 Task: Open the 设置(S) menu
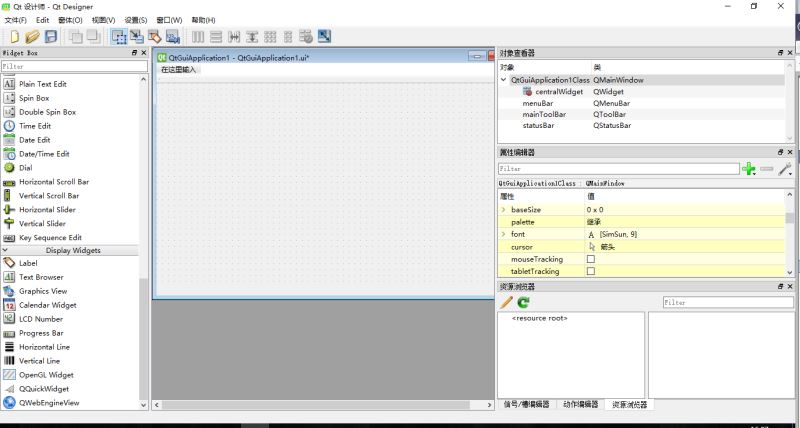coord(136,20)
